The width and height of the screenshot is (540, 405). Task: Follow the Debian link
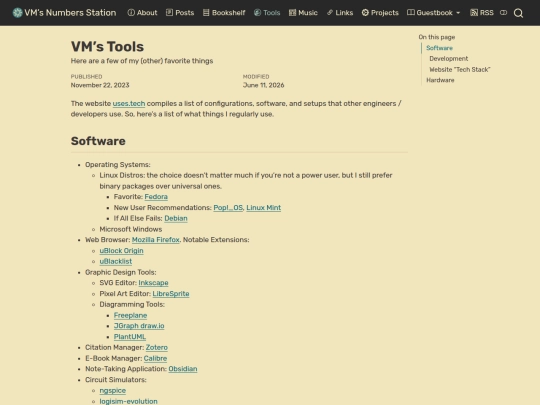(176, 218)
